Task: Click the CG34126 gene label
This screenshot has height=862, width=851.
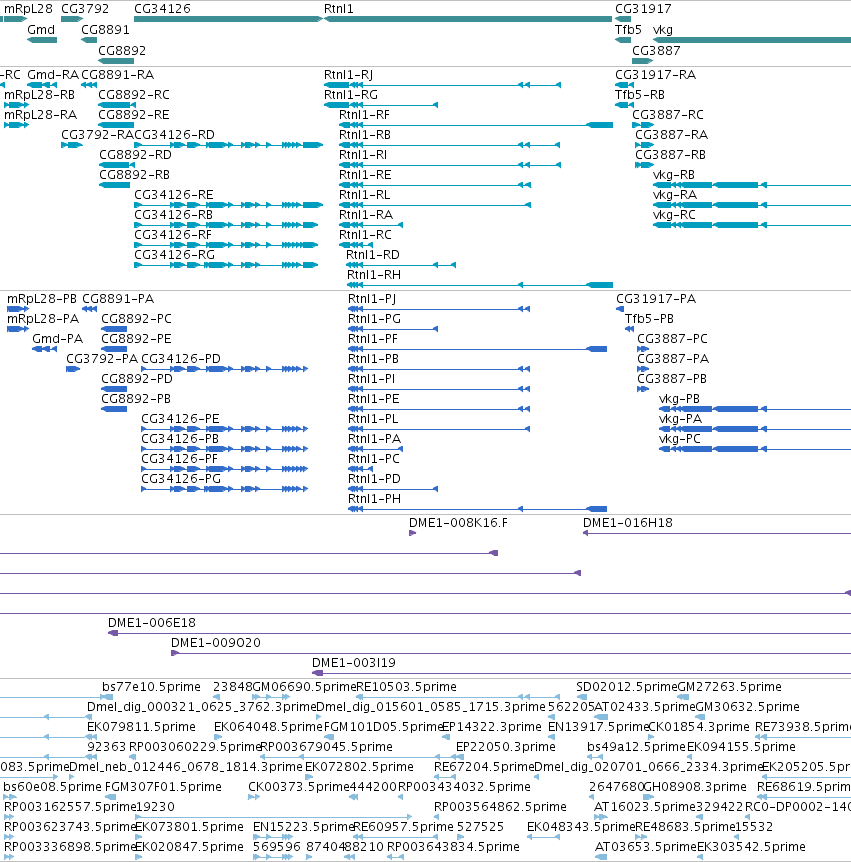Action: click(162, 9)
